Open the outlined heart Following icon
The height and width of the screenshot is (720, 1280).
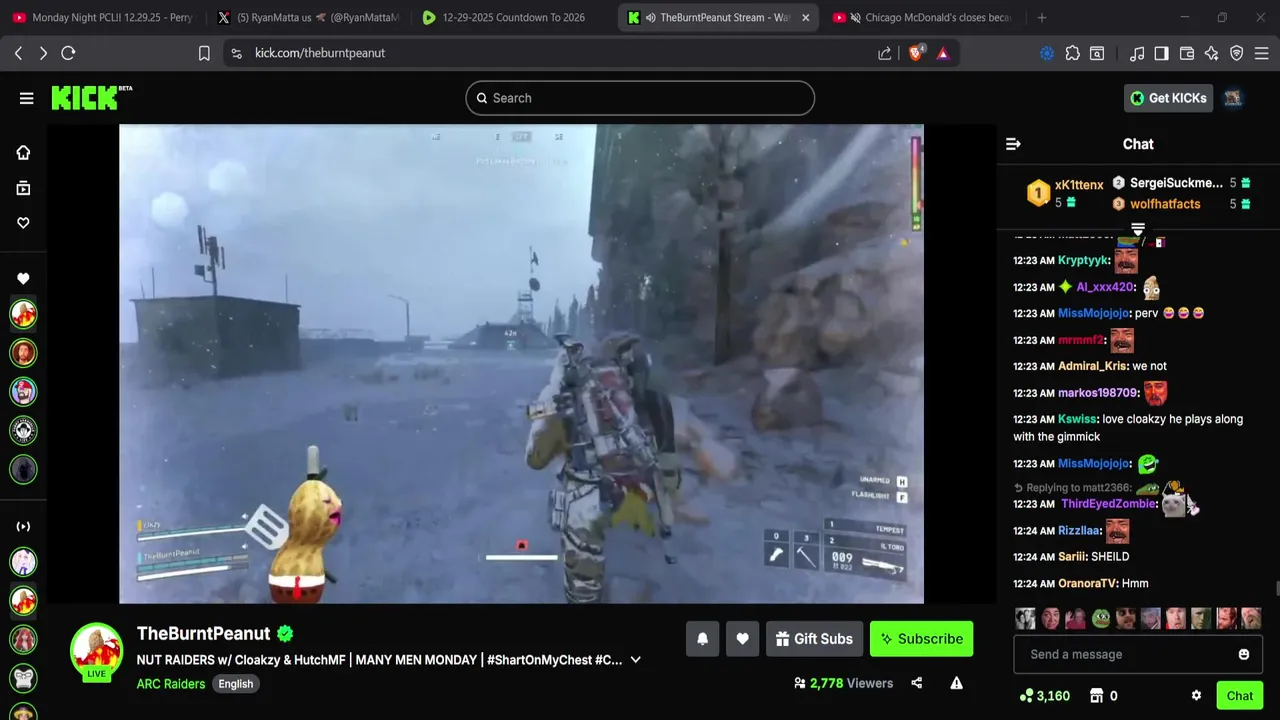pyautogui.click(x=23, y=223)
